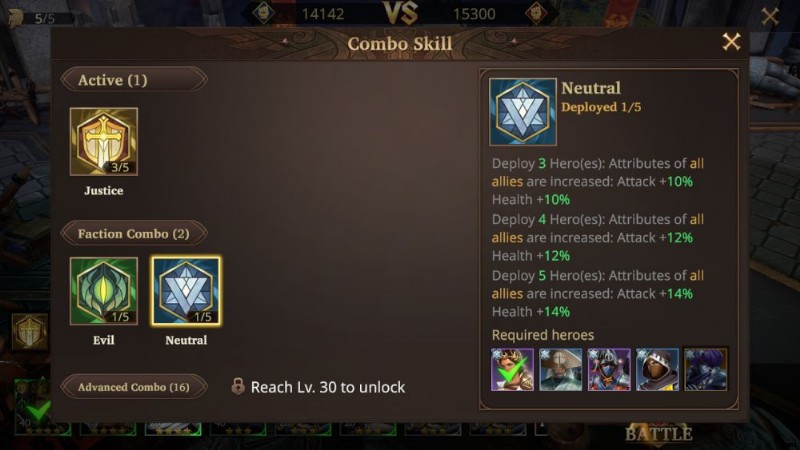Click the left team power fist icon

pos(264,13)
